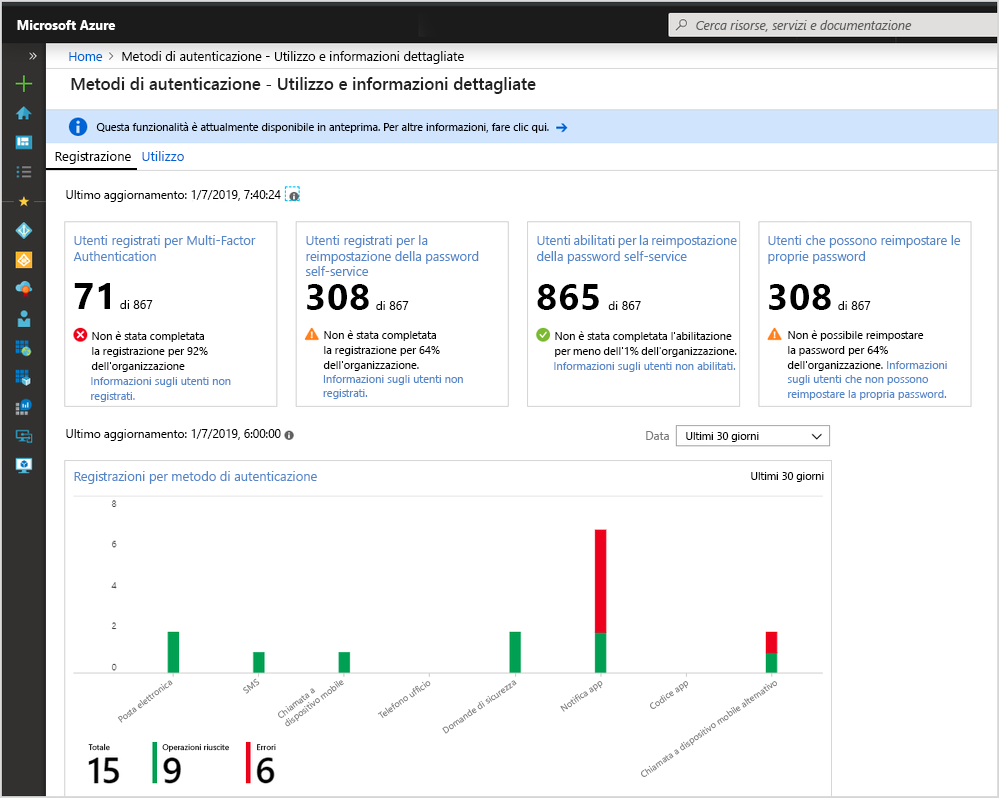The image size is (999, 798).
Task: Open the Home icon in the sidebar
Action: (x=24, y=113)
